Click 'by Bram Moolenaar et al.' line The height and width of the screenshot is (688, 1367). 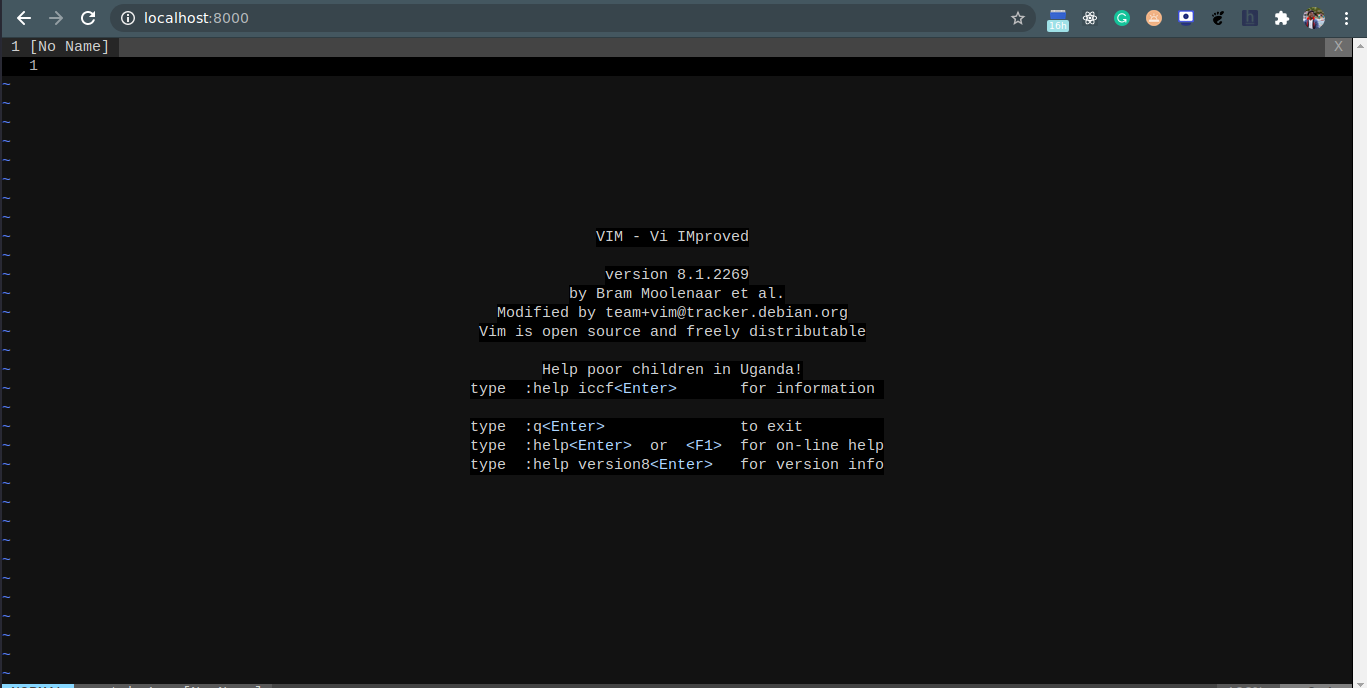(677, 294)
